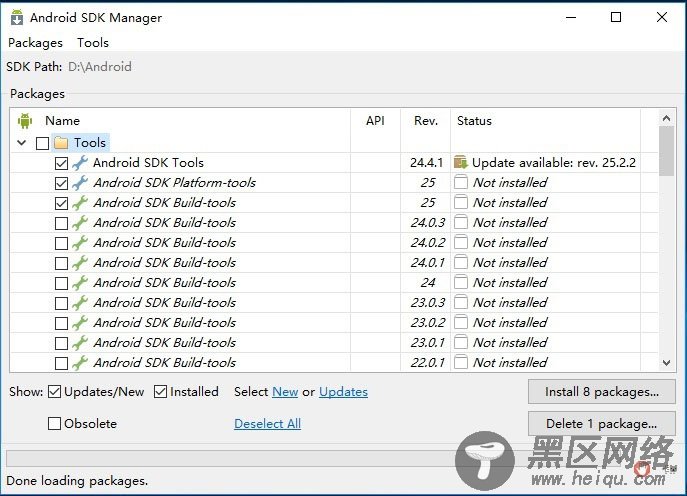Select the Android SDK Platform-tools row label

tap(175, 183)
